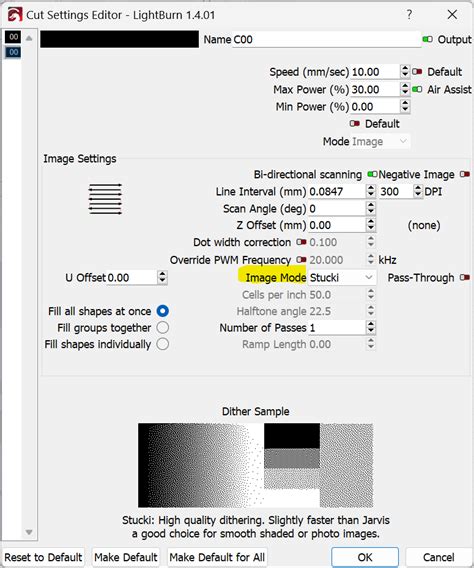The image size is (474, 568).
Task: Toggle the Pass-Through switch
Action: coord(465,277)
